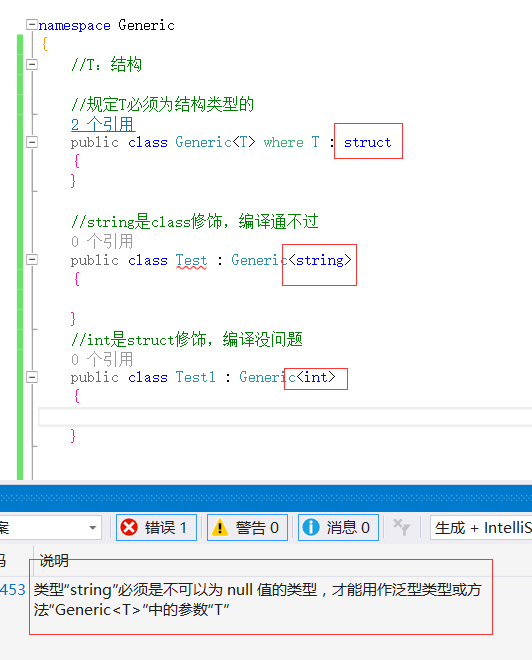The image size is (532, 660).
Task: Click the yellow warning triangle icon
Action: 220,527
